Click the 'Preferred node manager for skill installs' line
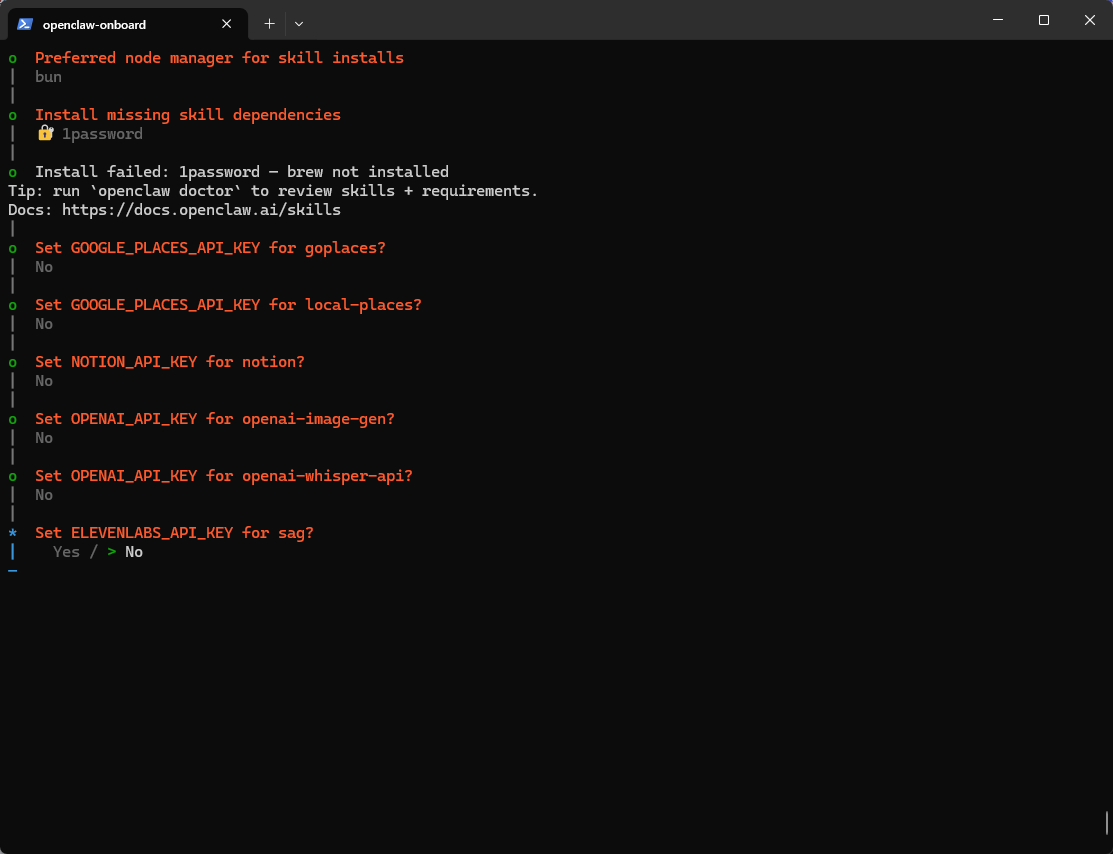 pyautogui.click(x=219, y=58)
